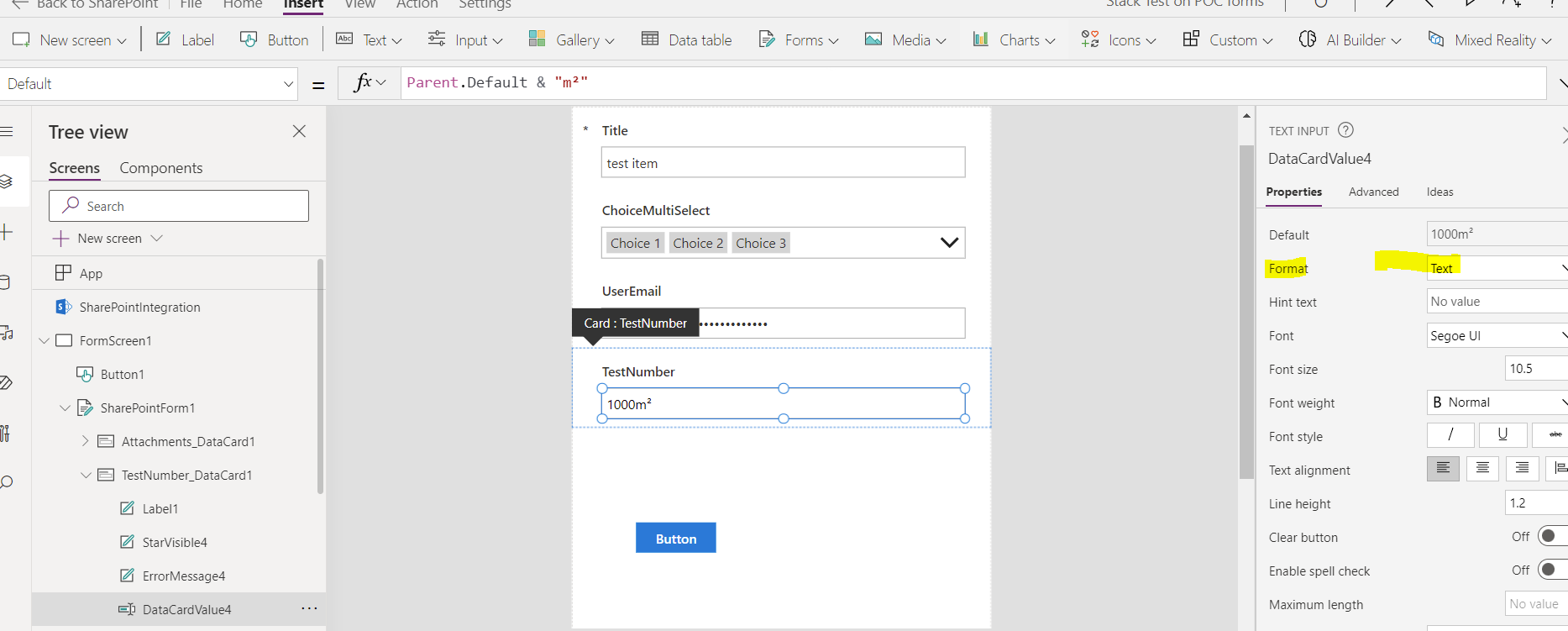Open the Input controls dropdown
The width and height of the screenshot is (1568, 631).
click(x=465, y=39)
